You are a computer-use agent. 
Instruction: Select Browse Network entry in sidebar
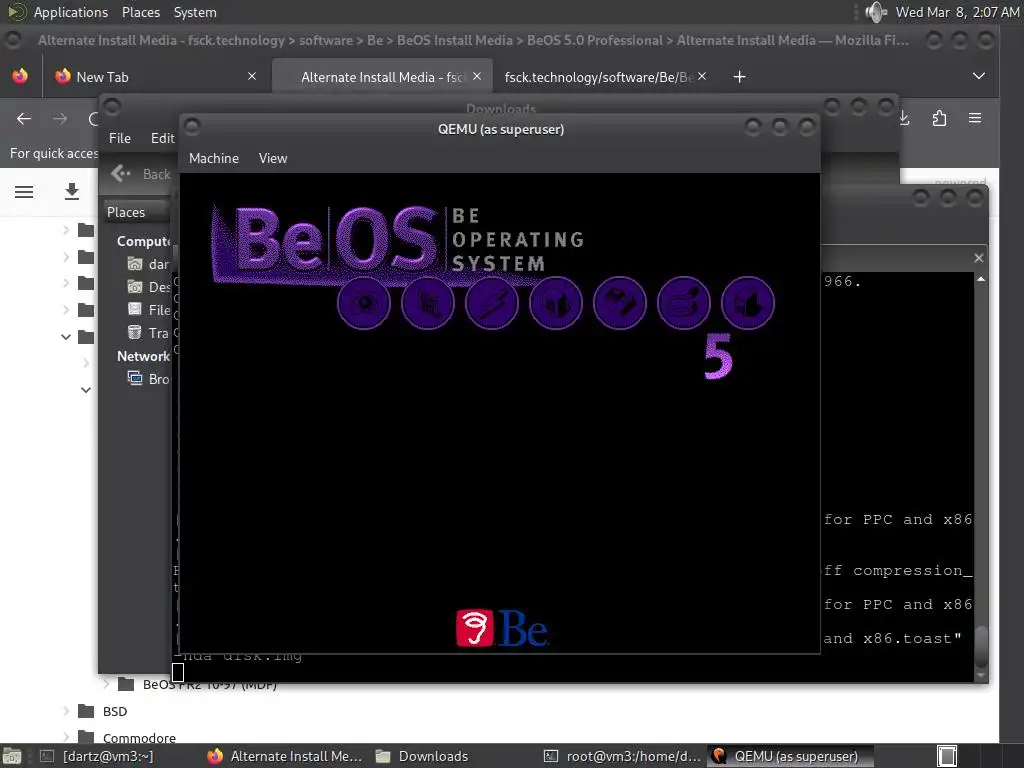[149, 379]
